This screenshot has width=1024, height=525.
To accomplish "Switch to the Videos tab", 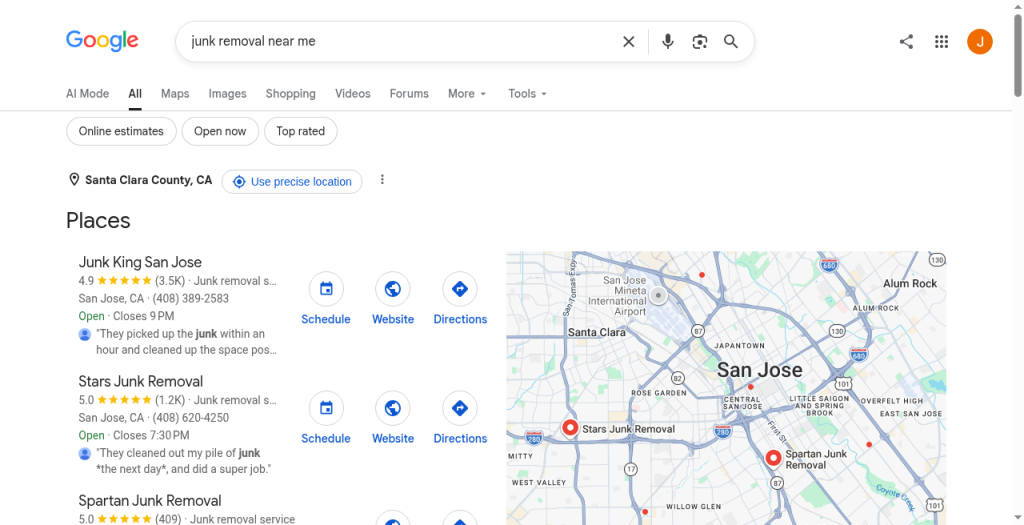I will (353, 93).
